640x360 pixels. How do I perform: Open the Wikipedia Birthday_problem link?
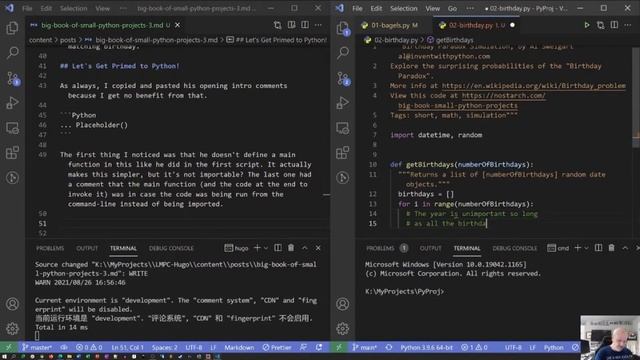[533, 86]
